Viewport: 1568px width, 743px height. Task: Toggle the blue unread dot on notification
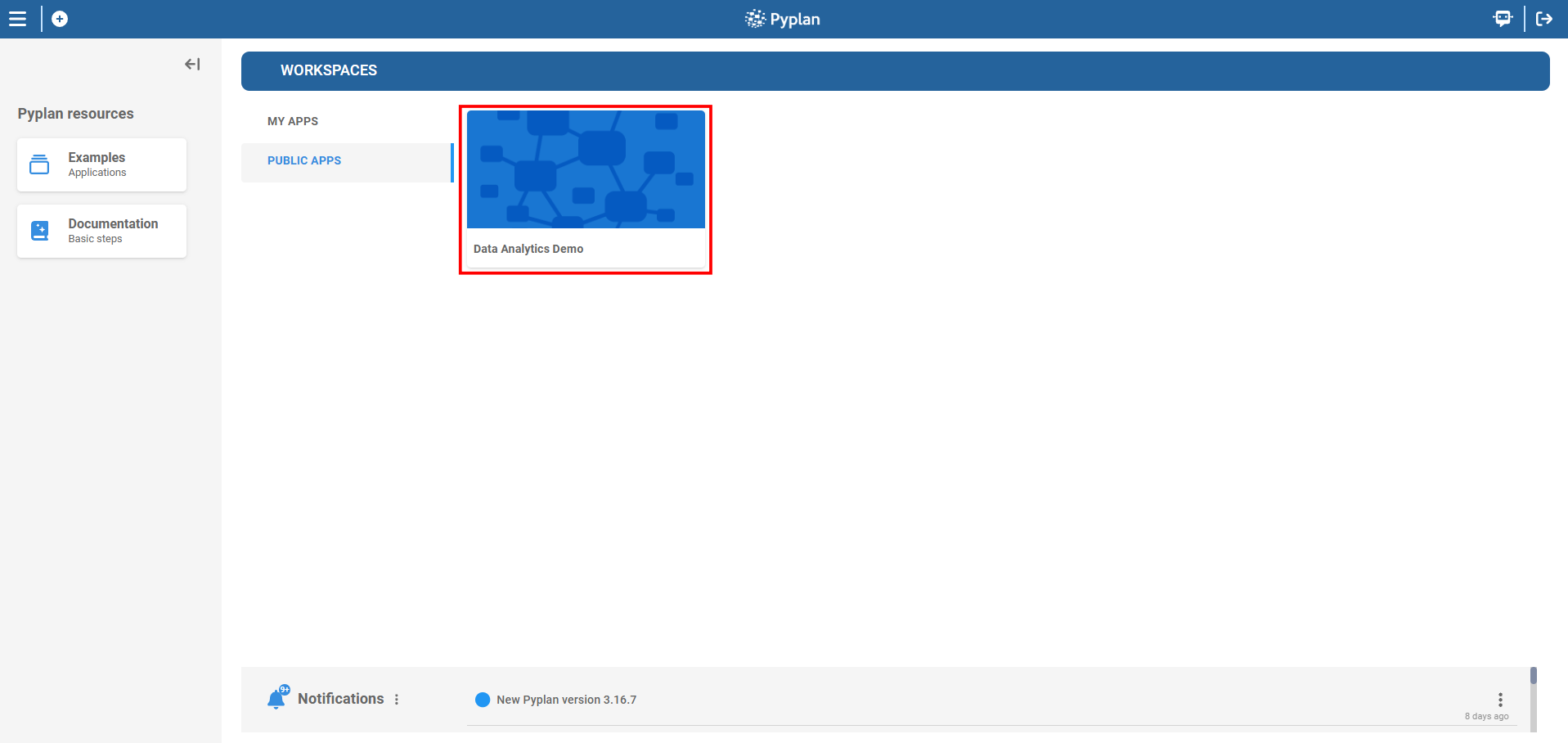pos(483,700)
